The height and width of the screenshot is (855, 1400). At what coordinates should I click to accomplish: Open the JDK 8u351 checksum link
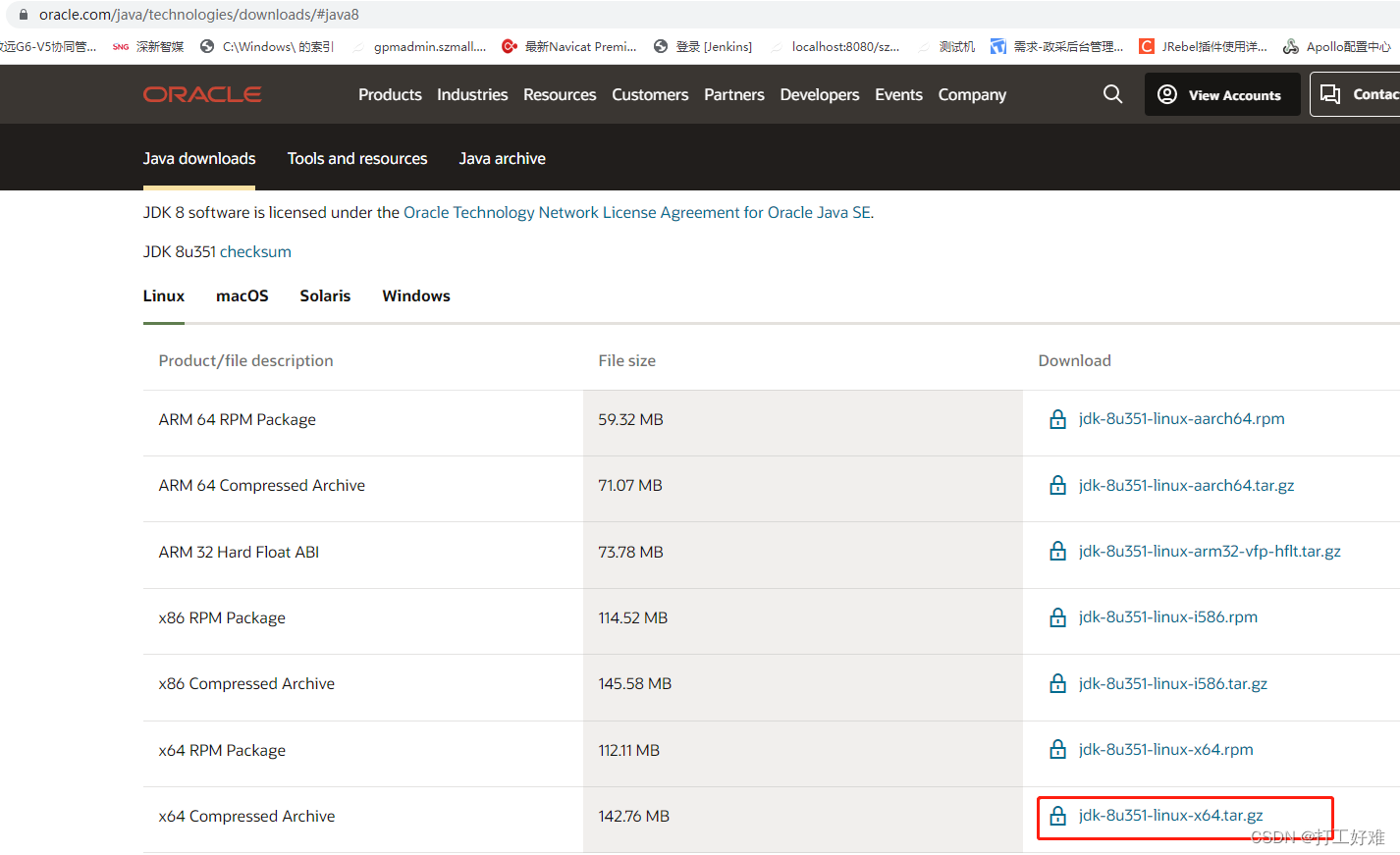255,251
